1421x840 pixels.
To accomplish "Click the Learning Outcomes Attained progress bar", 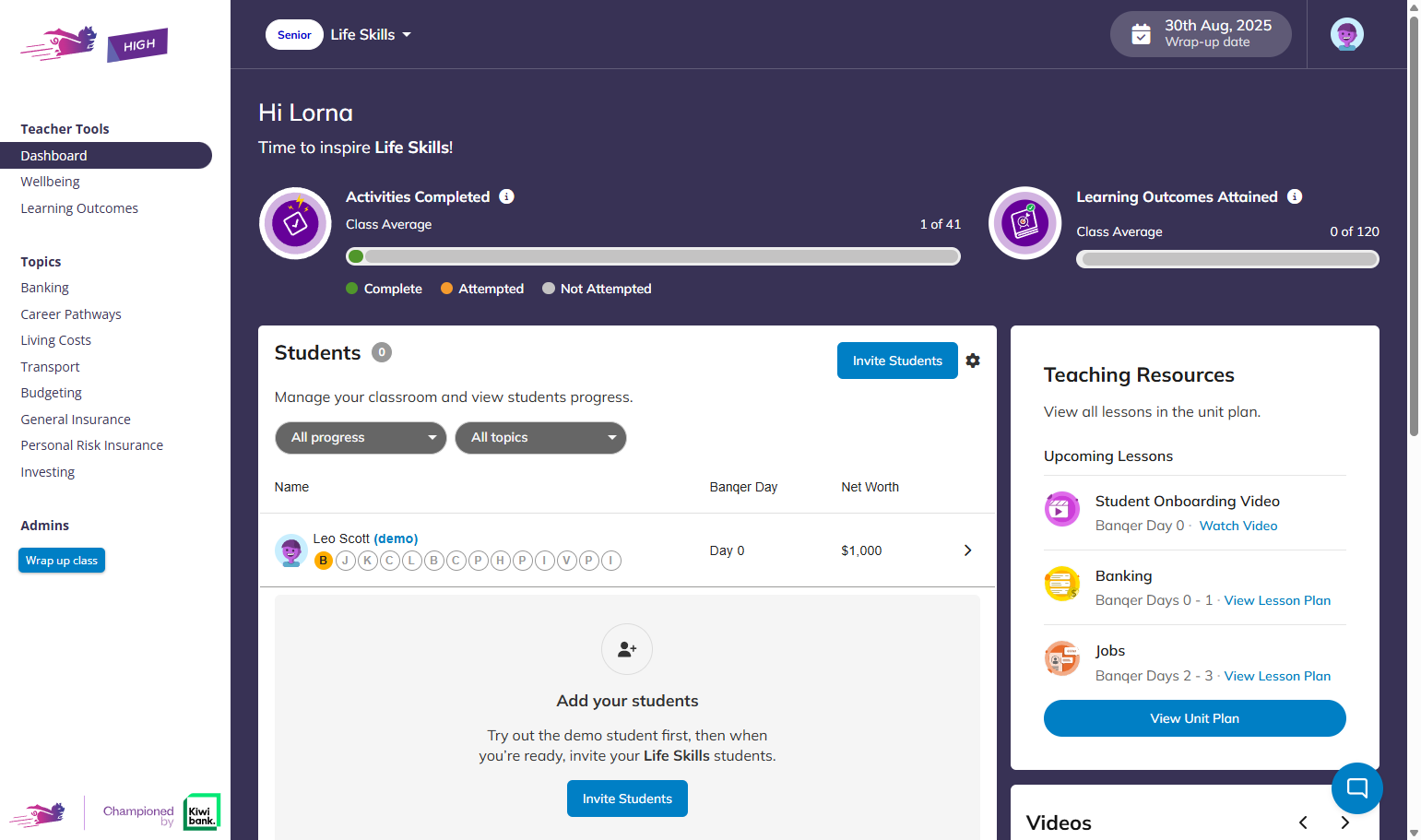I will (1227, 259).
